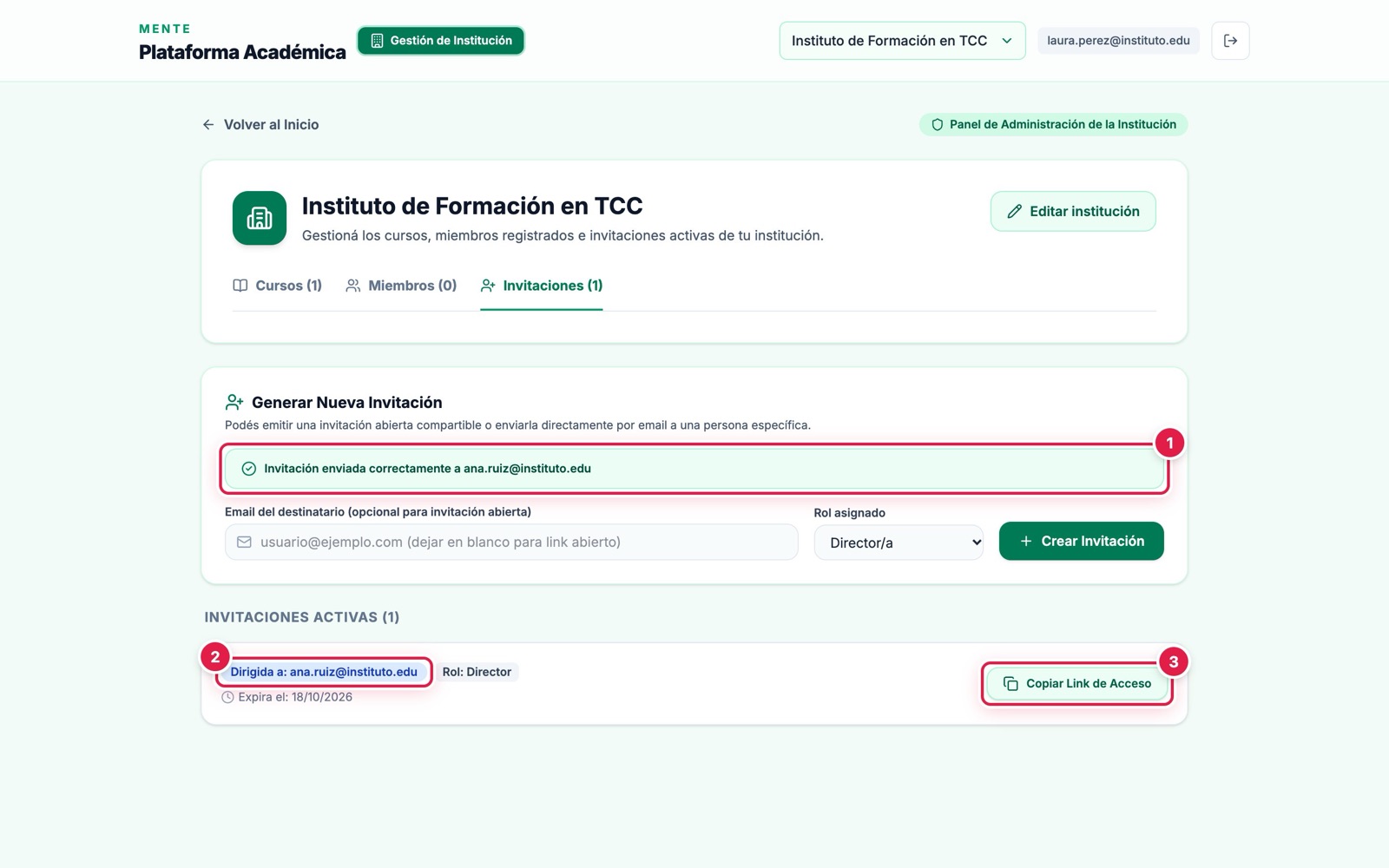Click the Instituto de Formación en TCC page heading

(x=472, y=206)
